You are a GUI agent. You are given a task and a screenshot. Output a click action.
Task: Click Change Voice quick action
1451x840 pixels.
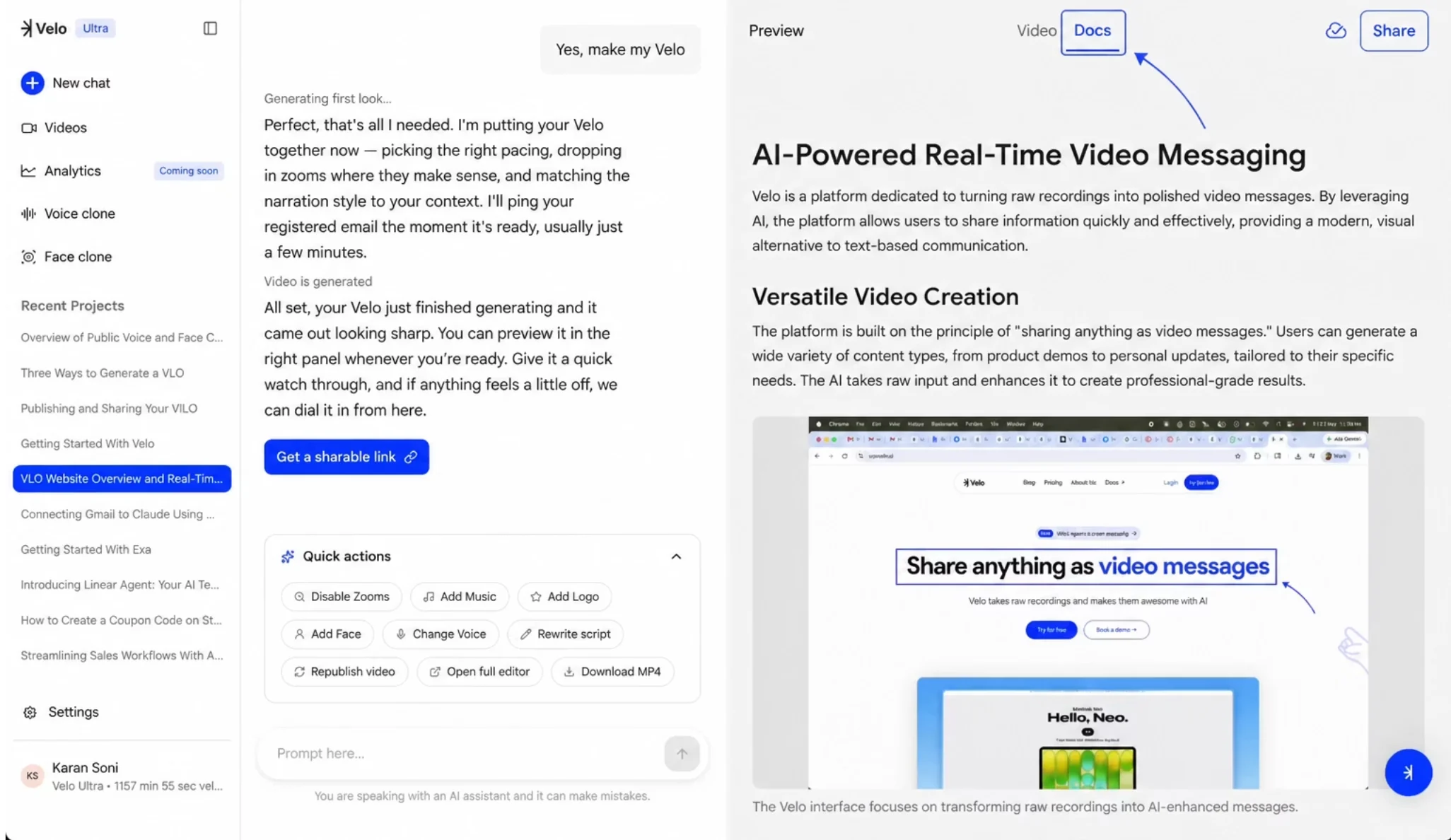pyautogui.click(x=441, y=634)
